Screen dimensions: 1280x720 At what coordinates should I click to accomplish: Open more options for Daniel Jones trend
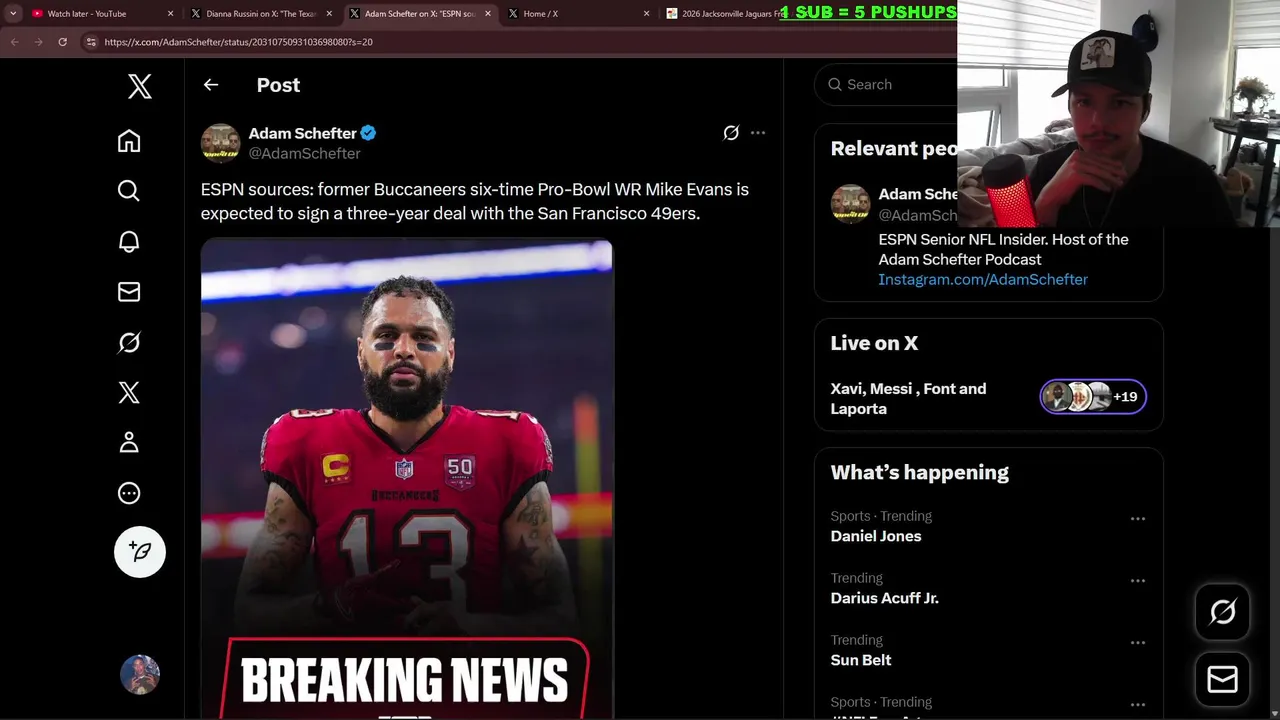coord(1138,519)
